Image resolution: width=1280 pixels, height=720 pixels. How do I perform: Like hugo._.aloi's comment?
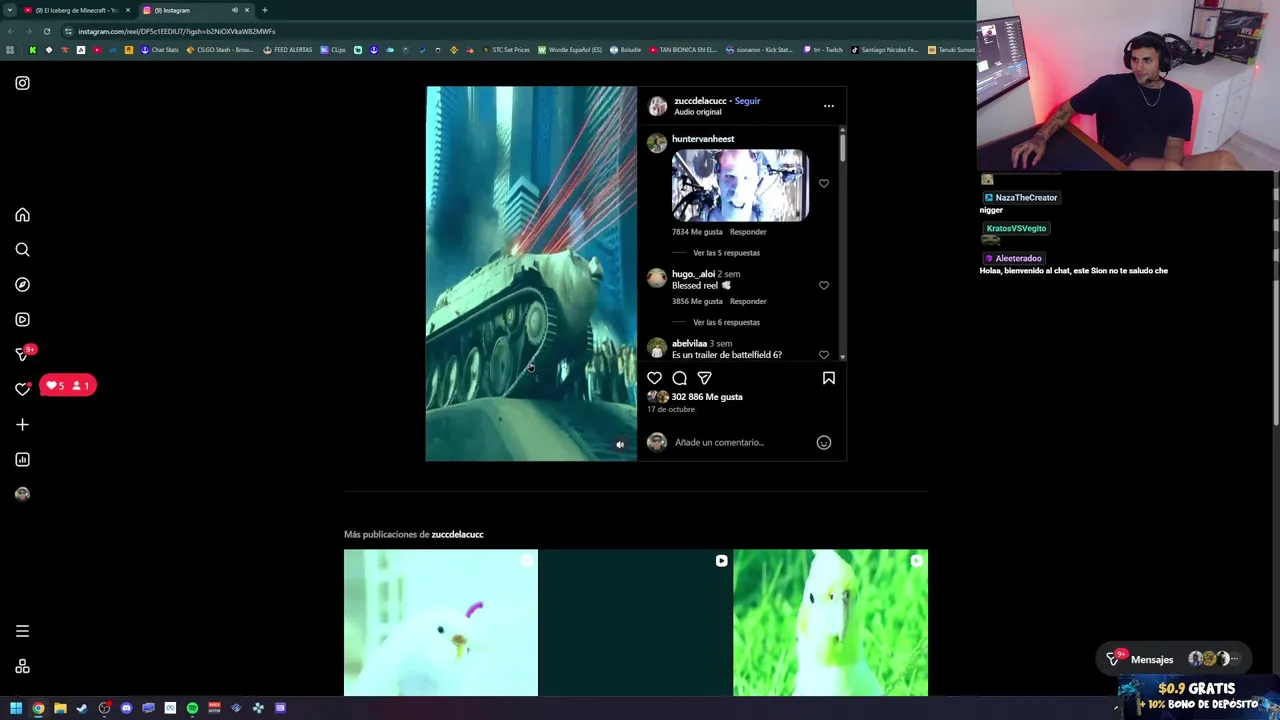(x=824, y=285)
